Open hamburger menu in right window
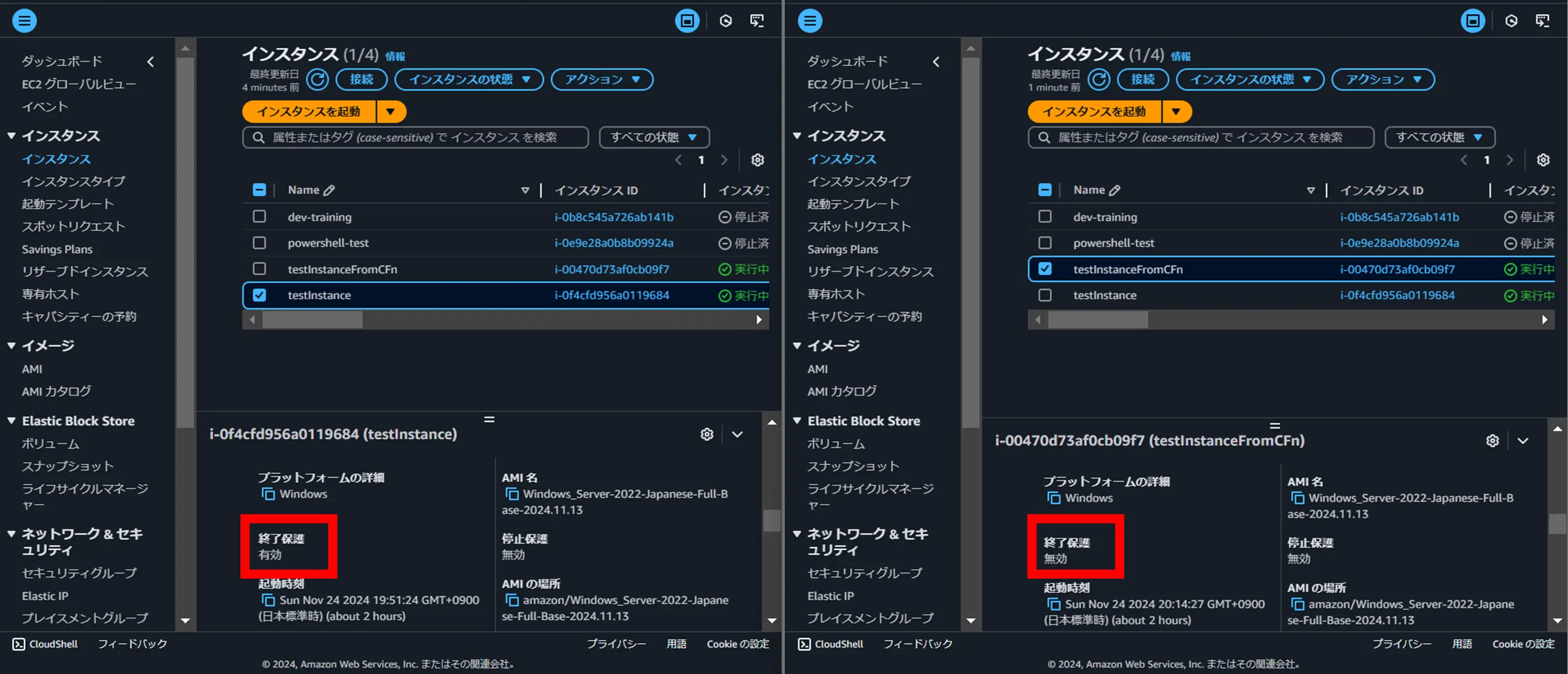 (809, 20)
